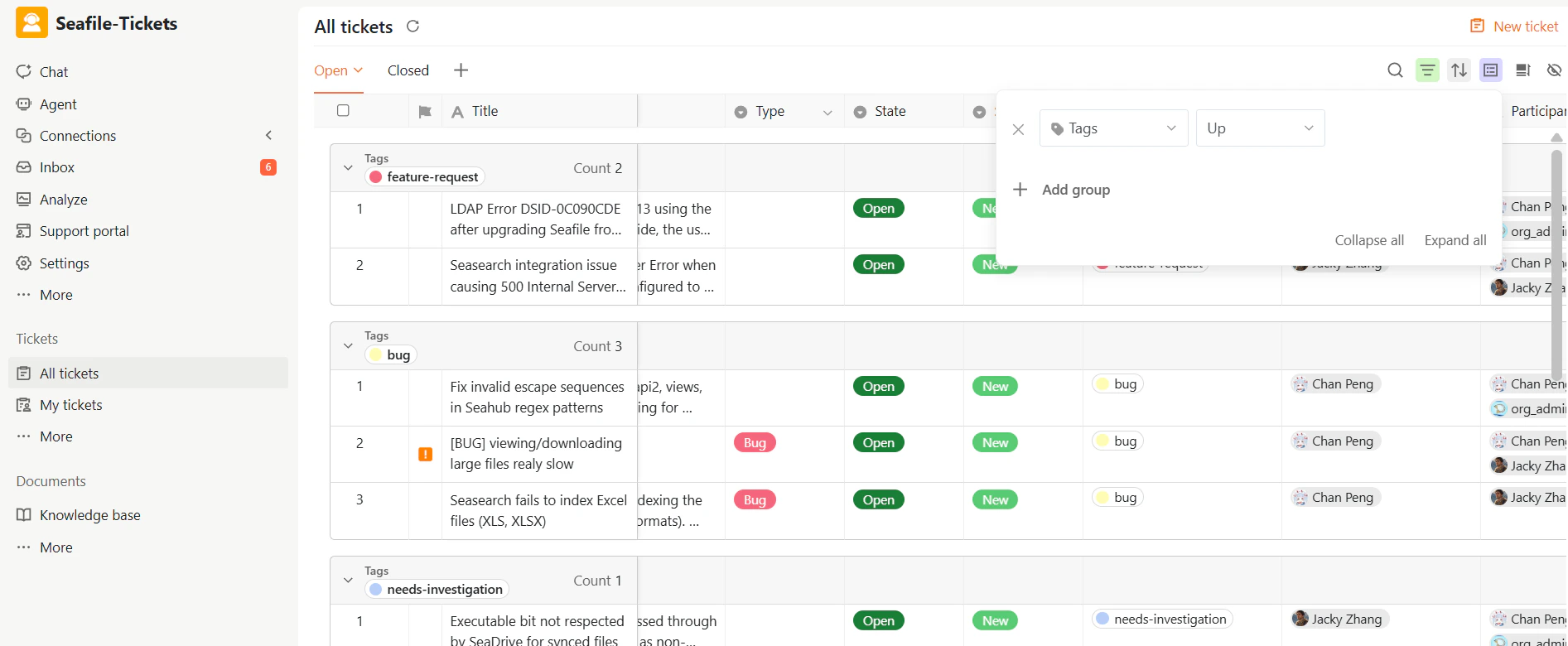Viewport: 1568px width, 646px height.
Task: Click the Participants column header
Action: coord(1537,111)
